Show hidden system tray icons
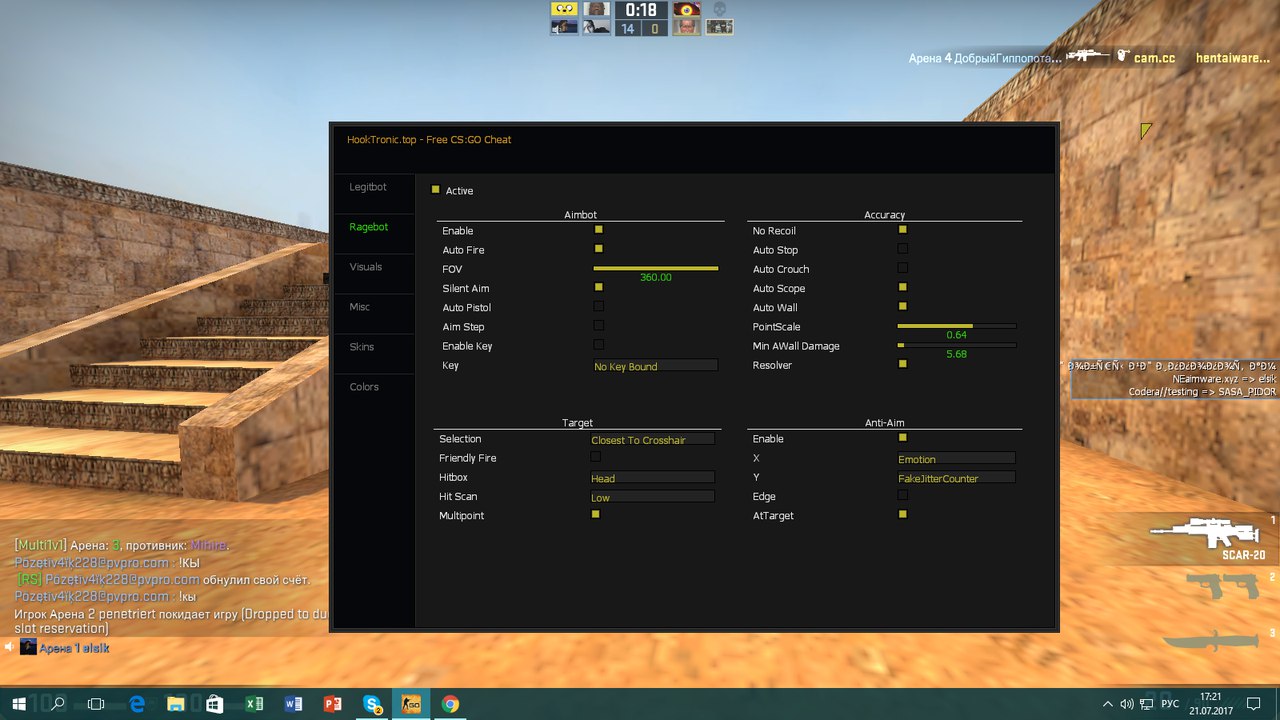The image size is (1280, 720). pos(1107,704)
